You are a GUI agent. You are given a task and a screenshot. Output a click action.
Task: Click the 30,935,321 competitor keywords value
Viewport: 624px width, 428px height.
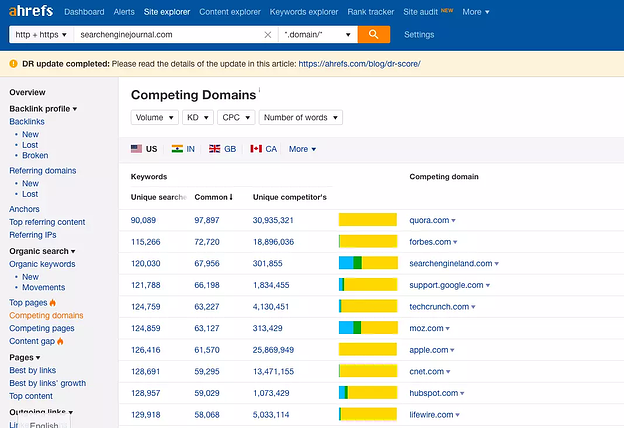(273, 220)
